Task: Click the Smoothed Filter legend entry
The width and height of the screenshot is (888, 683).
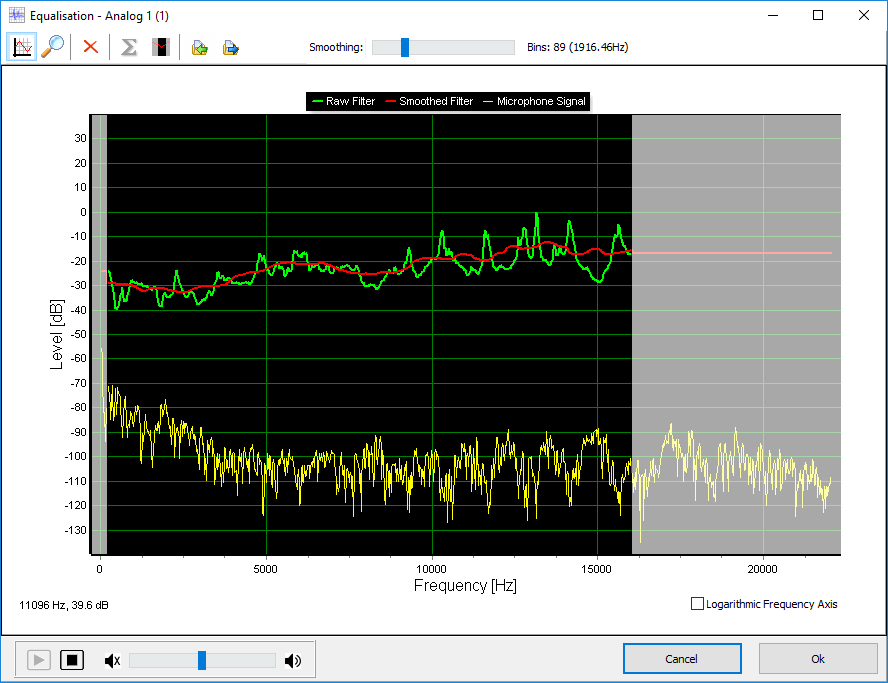Action: coord(429,101)
